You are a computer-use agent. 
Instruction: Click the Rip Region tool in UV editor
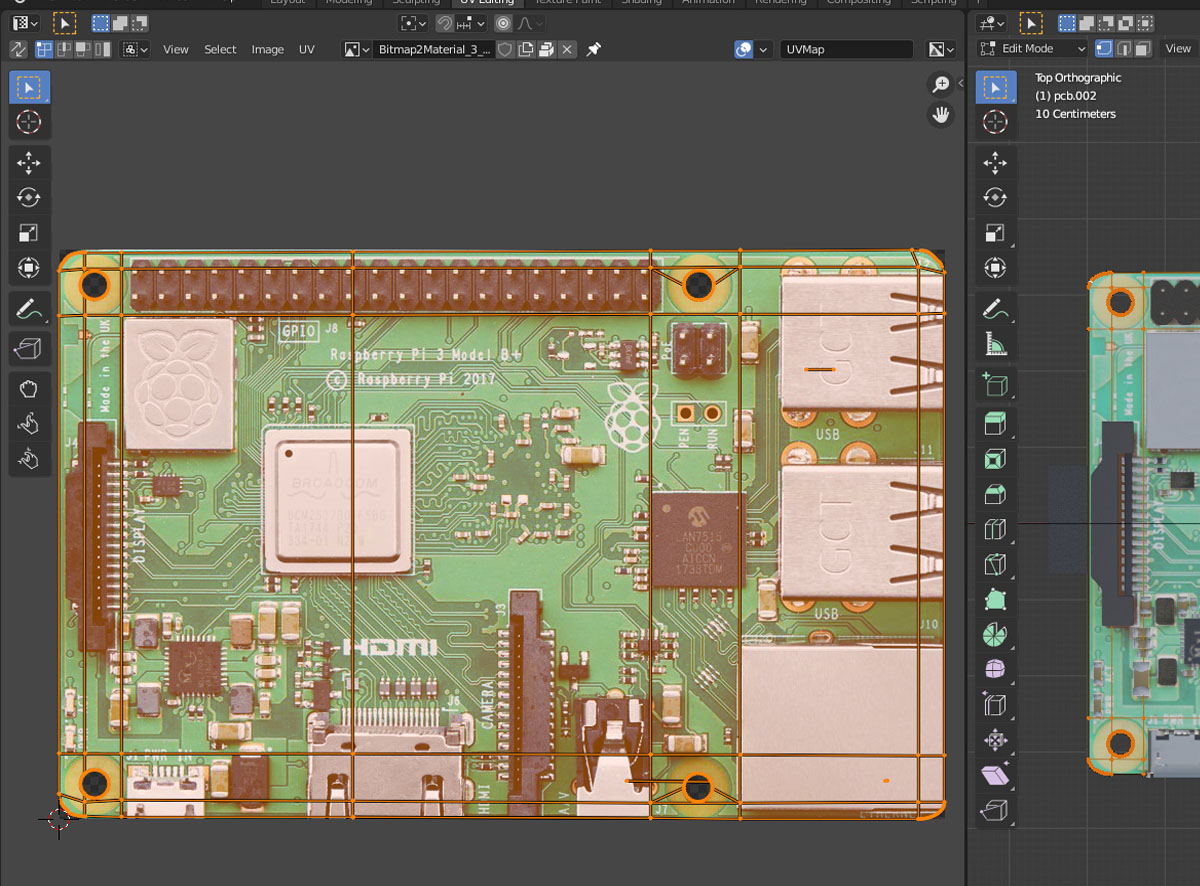(x=29, y=347)
